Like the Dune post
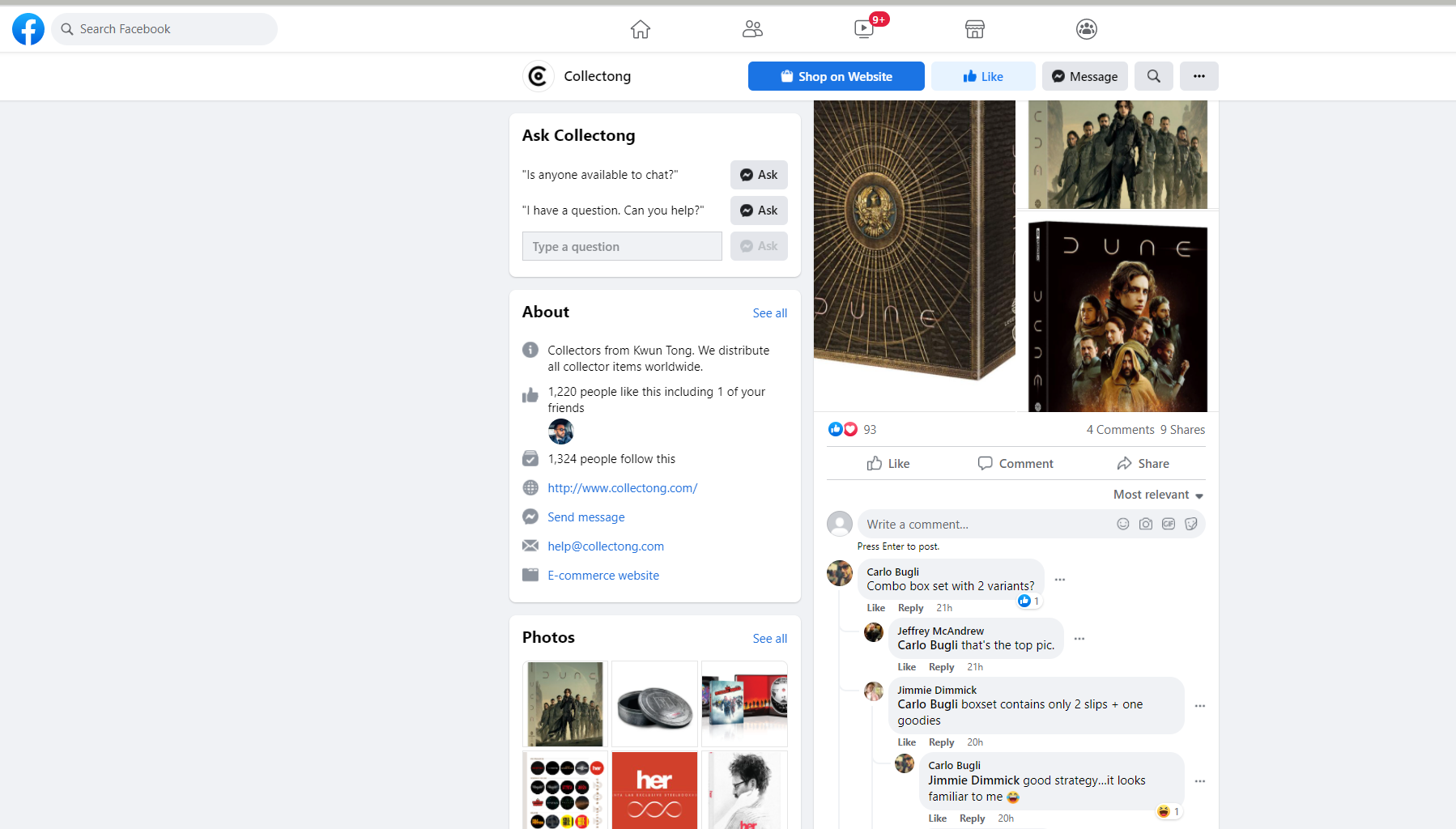1456x829 pixels. tap(888, 464)
